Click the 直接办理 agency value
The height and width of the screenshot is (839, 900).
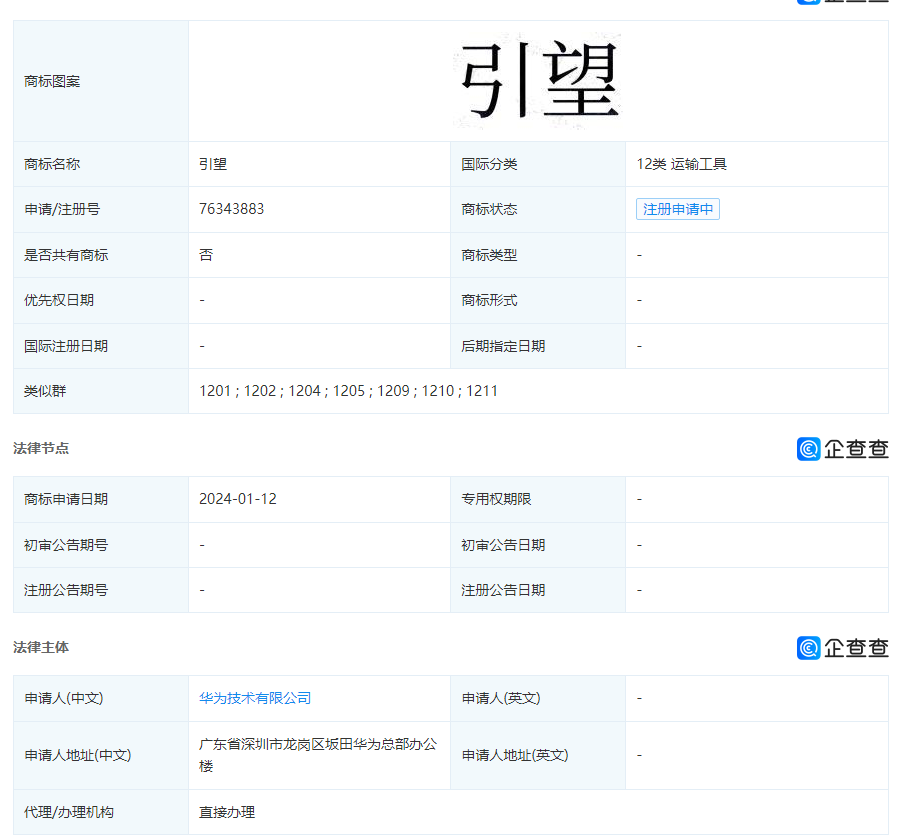(227, 812)
